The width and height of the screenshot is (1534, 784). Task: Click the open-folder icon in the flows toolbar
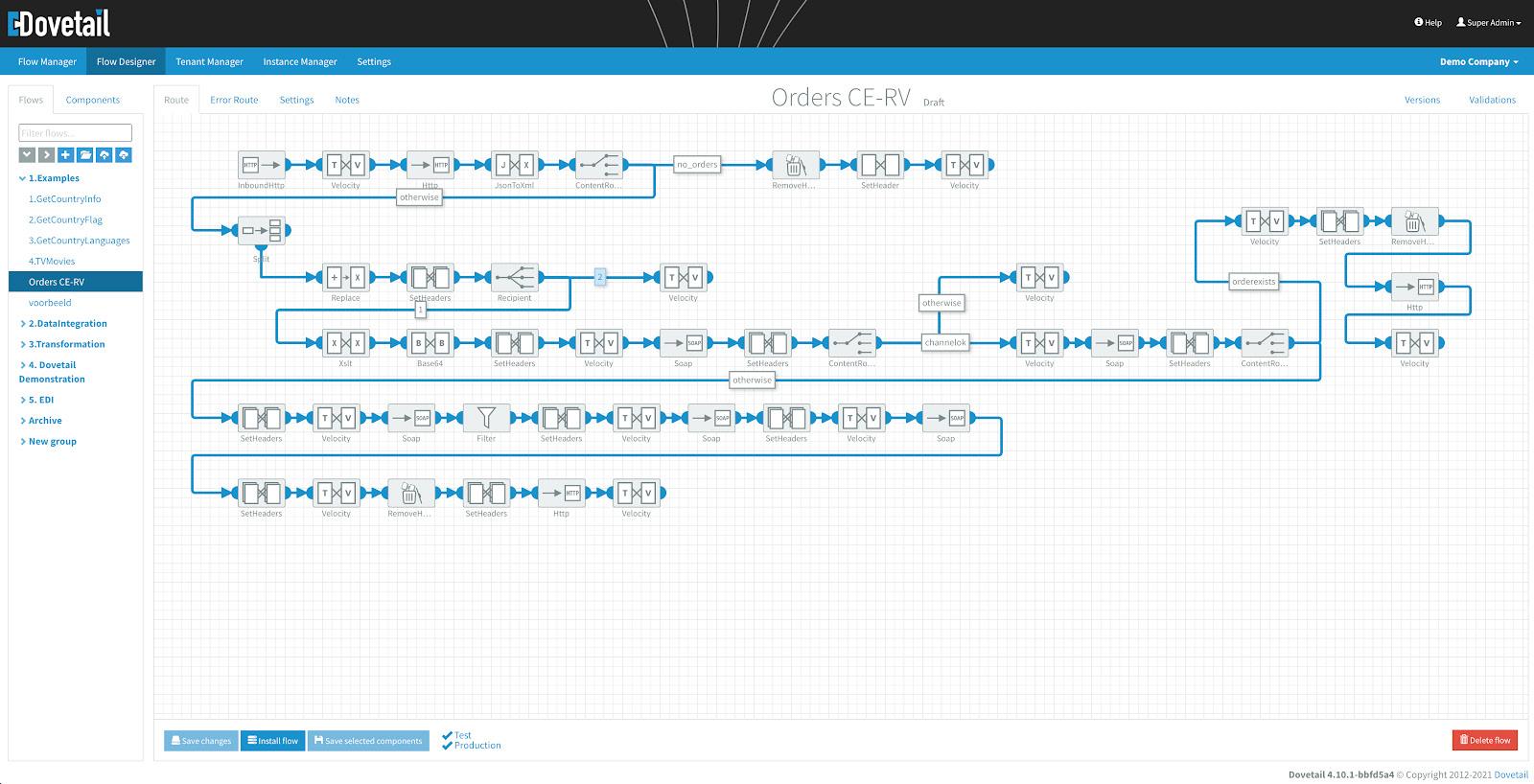click(x=85, y=154)
